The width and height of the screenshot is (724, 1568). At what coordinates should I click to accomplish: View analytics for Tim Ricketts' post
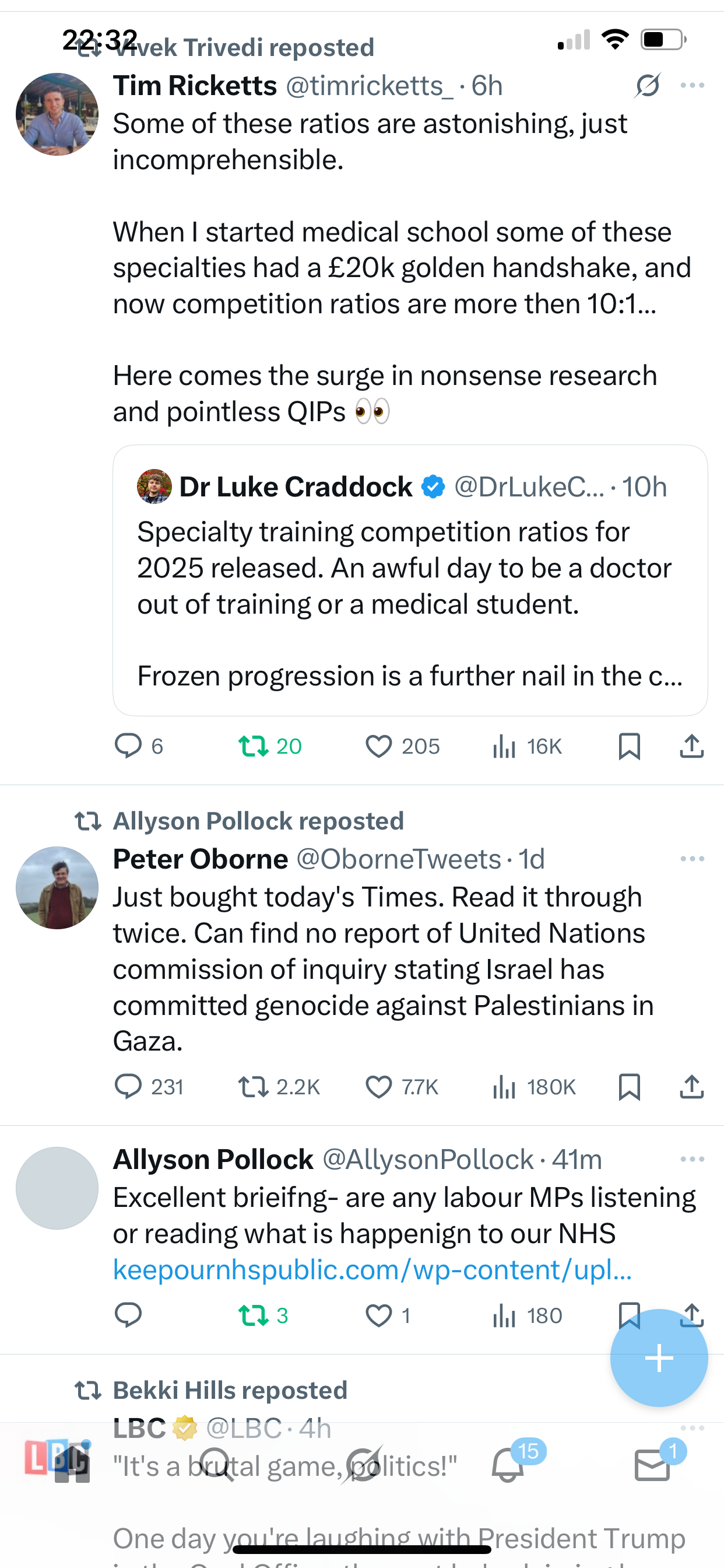pos(504,745)
